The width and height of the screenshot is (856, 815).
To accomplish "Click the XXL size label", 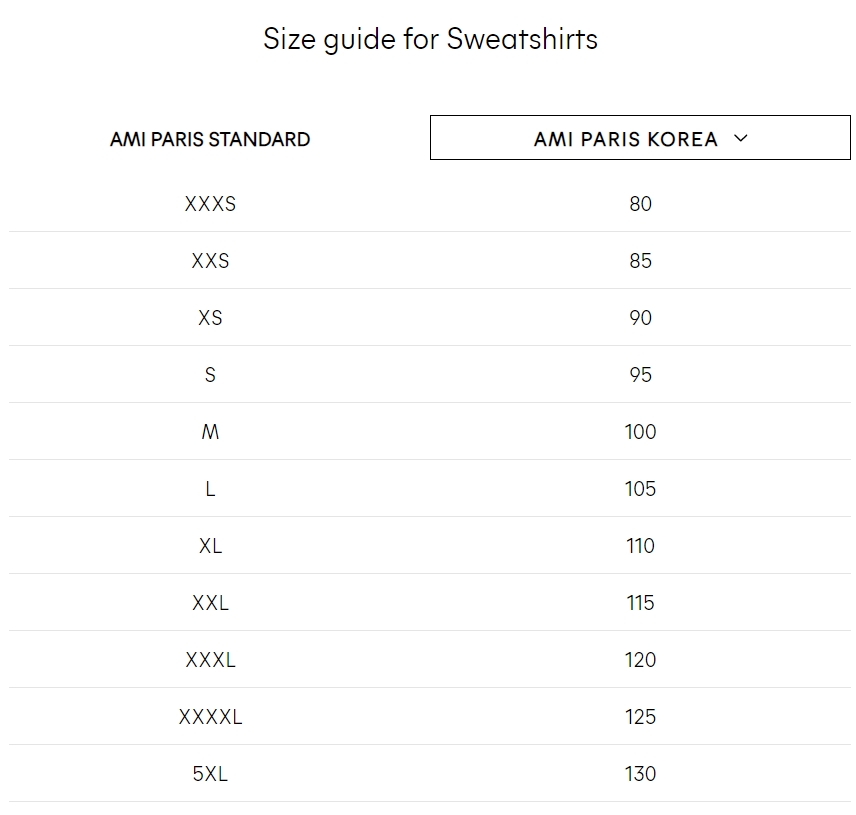I will tap(210, 603).
